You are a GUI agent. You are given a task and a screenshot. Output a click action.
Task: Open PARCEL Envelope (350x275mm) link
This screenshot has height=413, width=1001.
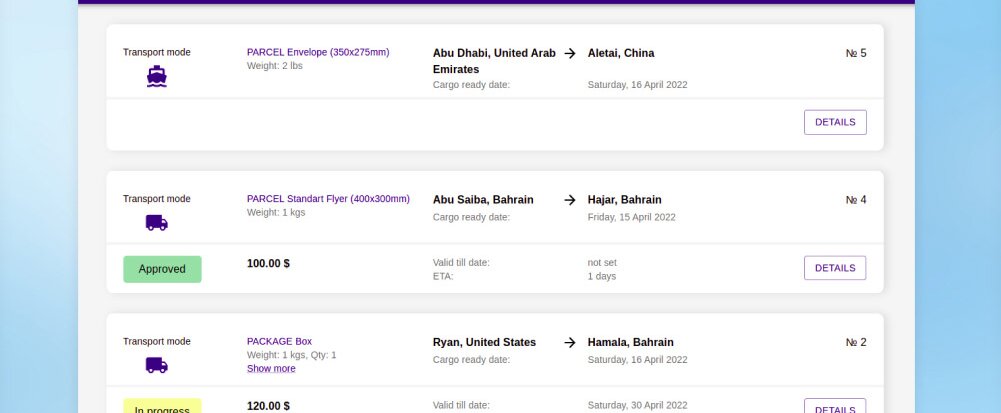[x=318, y=52]
